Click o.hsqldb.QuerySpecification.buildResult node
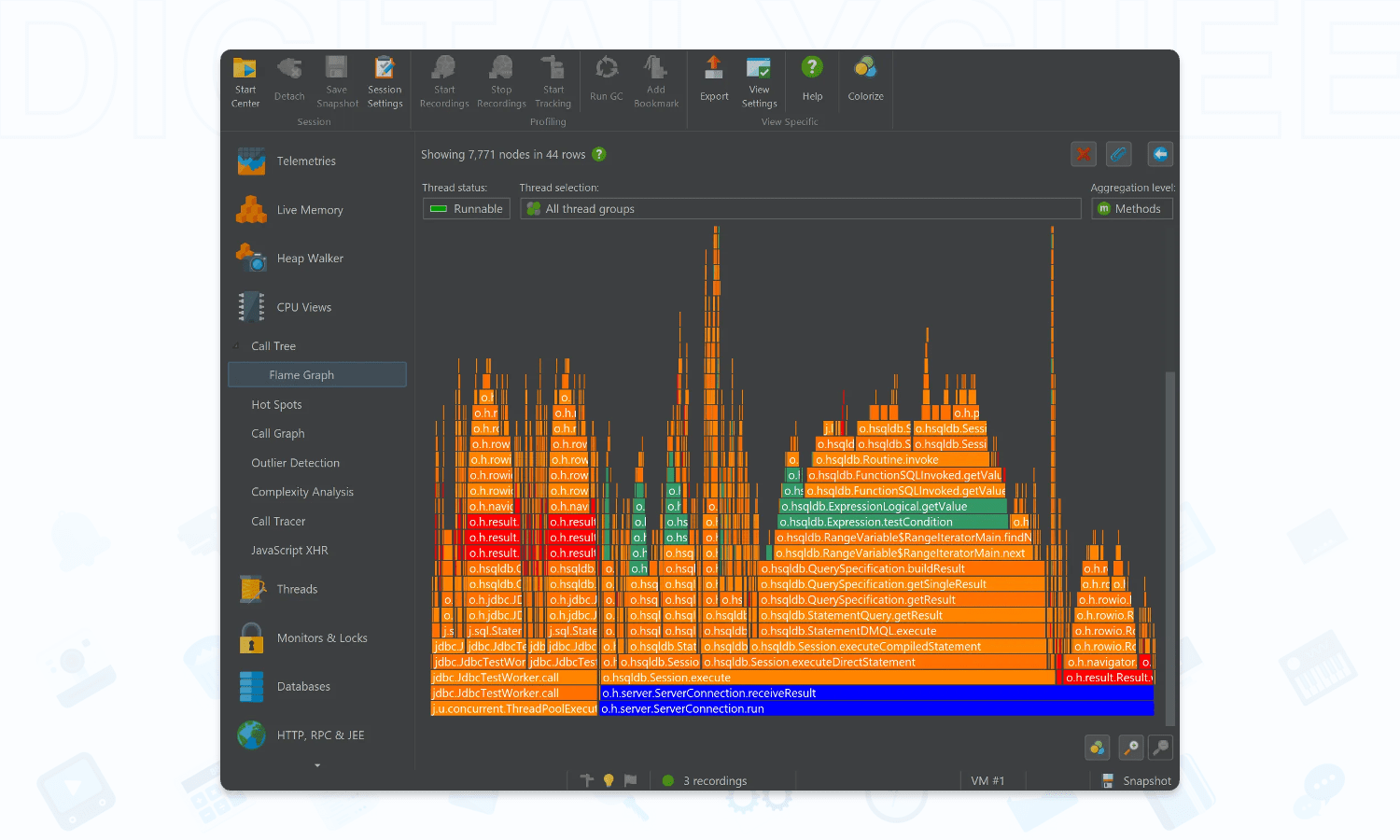Image resolution: width=1400 pixels, height=840 pixels. pyautogui.click(x=902, y=568)
